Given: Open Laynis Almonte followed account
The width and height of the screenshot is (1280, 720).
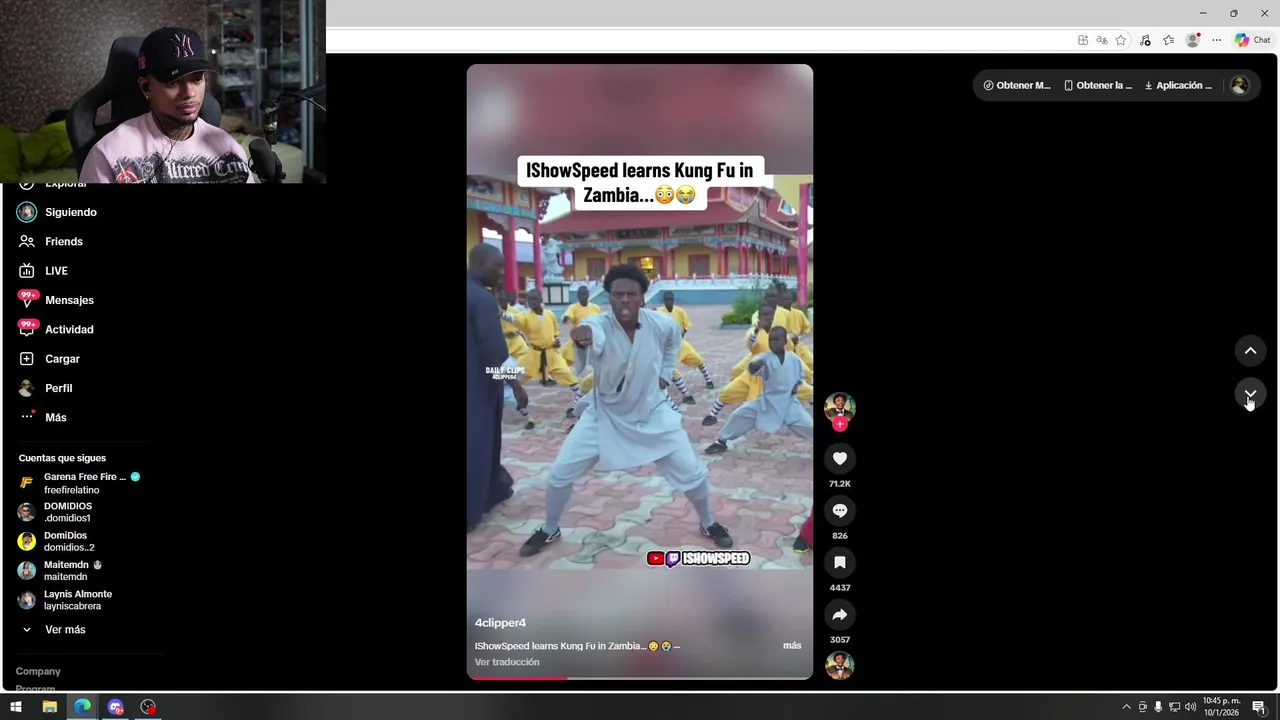Looking at the screenshot, I should click(66, 600).
